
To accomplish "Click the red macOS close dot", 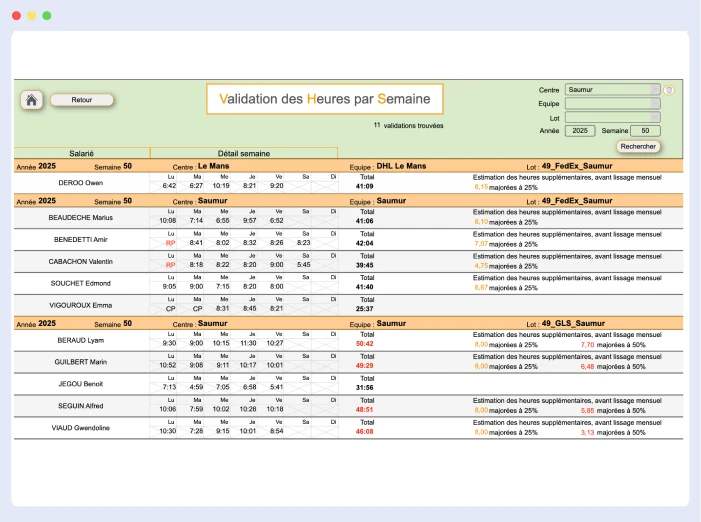I will click(16, 16).
